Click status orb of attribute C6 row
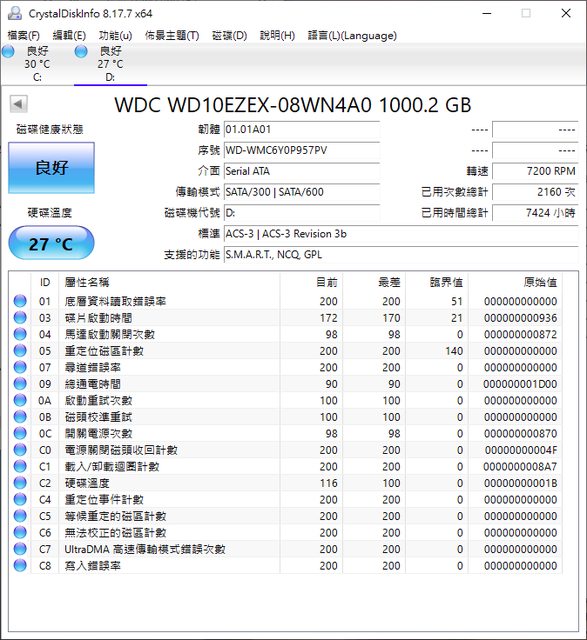The image size is (587, 640). [x=20, y=533]
